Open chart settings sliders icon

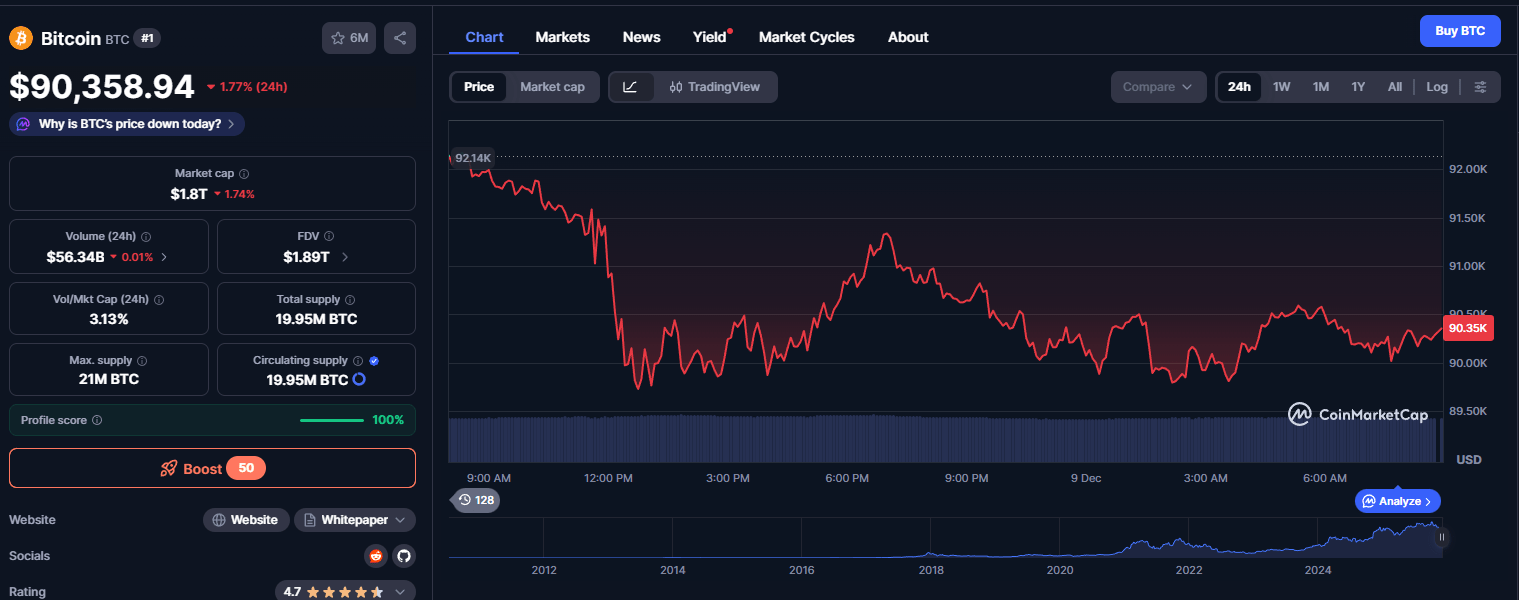(x=1481, y=87)
